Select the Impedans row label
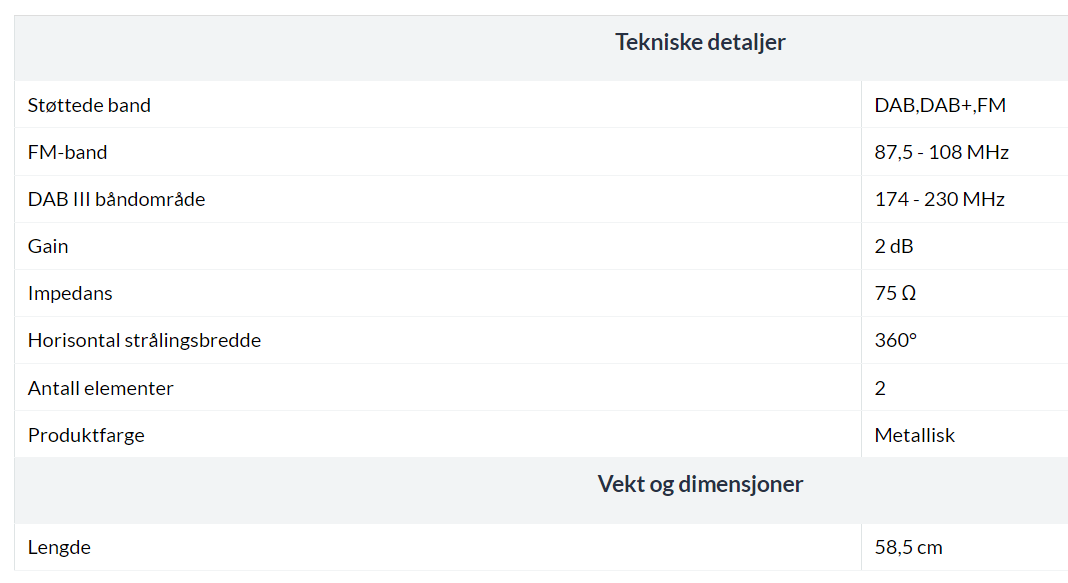Image resolution: width=1068 pixels, height=583 pixels. pos(70,293)
